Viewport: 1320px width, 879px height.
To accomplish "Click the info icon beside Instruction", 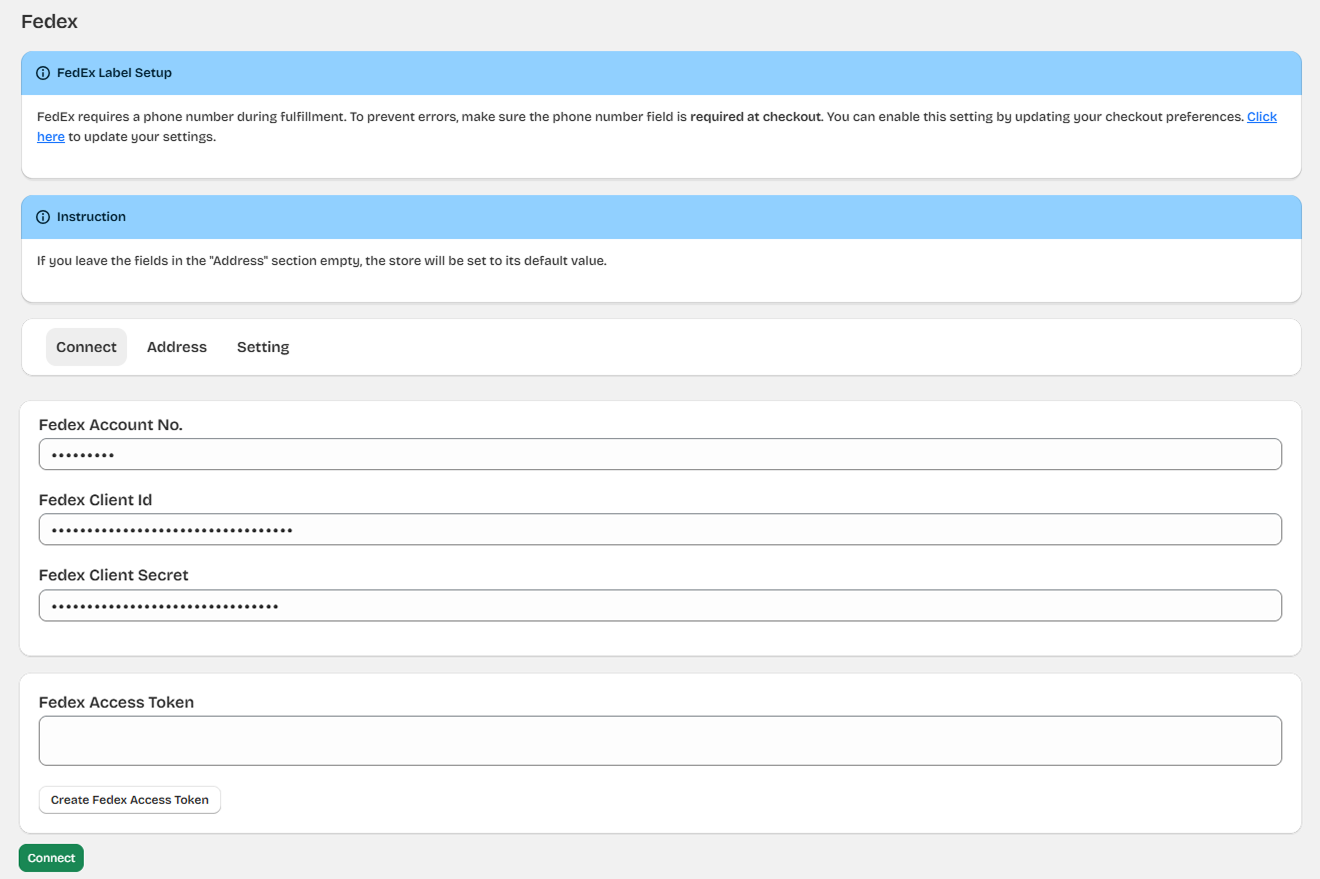I will [x=43, y=217].
